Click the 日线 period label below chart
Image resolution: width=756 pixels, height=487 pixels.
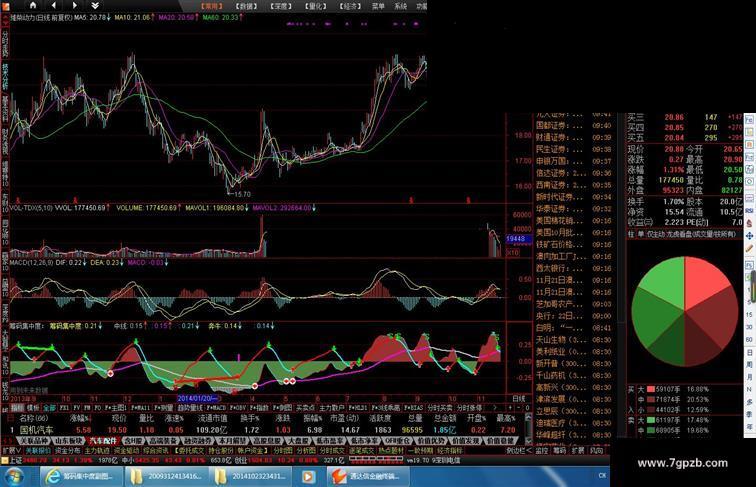(x=518, y=399)
